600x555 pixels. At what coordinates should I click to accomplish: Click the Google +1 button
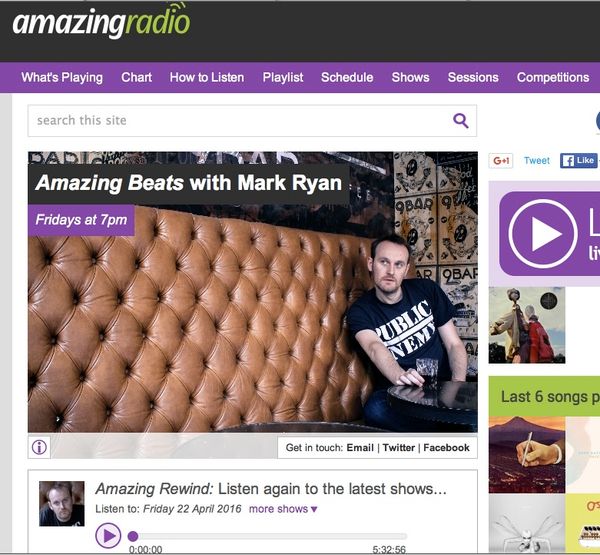(501, 160)
